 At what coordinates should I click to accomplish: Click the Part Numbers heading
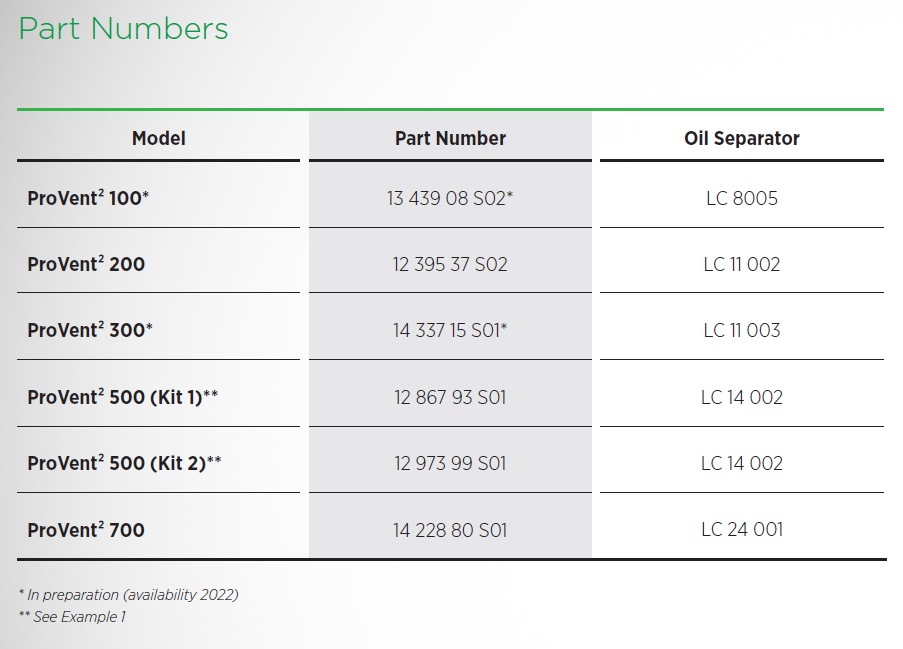coord(123,29)
